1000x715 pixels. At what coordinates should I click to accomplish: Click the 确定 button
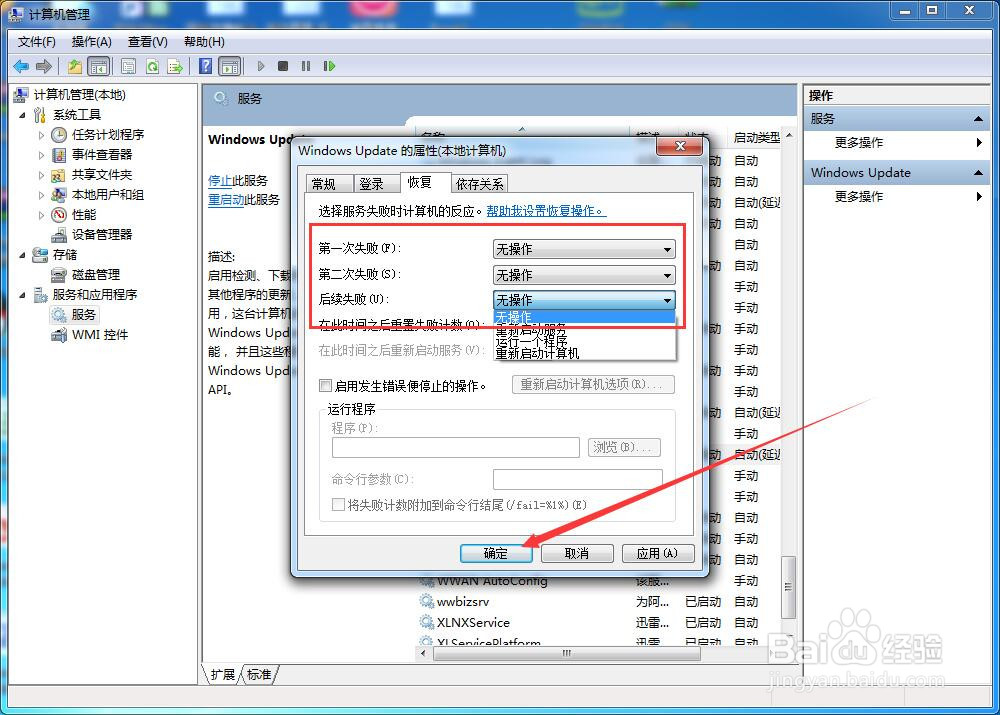(x=496, y=553)
